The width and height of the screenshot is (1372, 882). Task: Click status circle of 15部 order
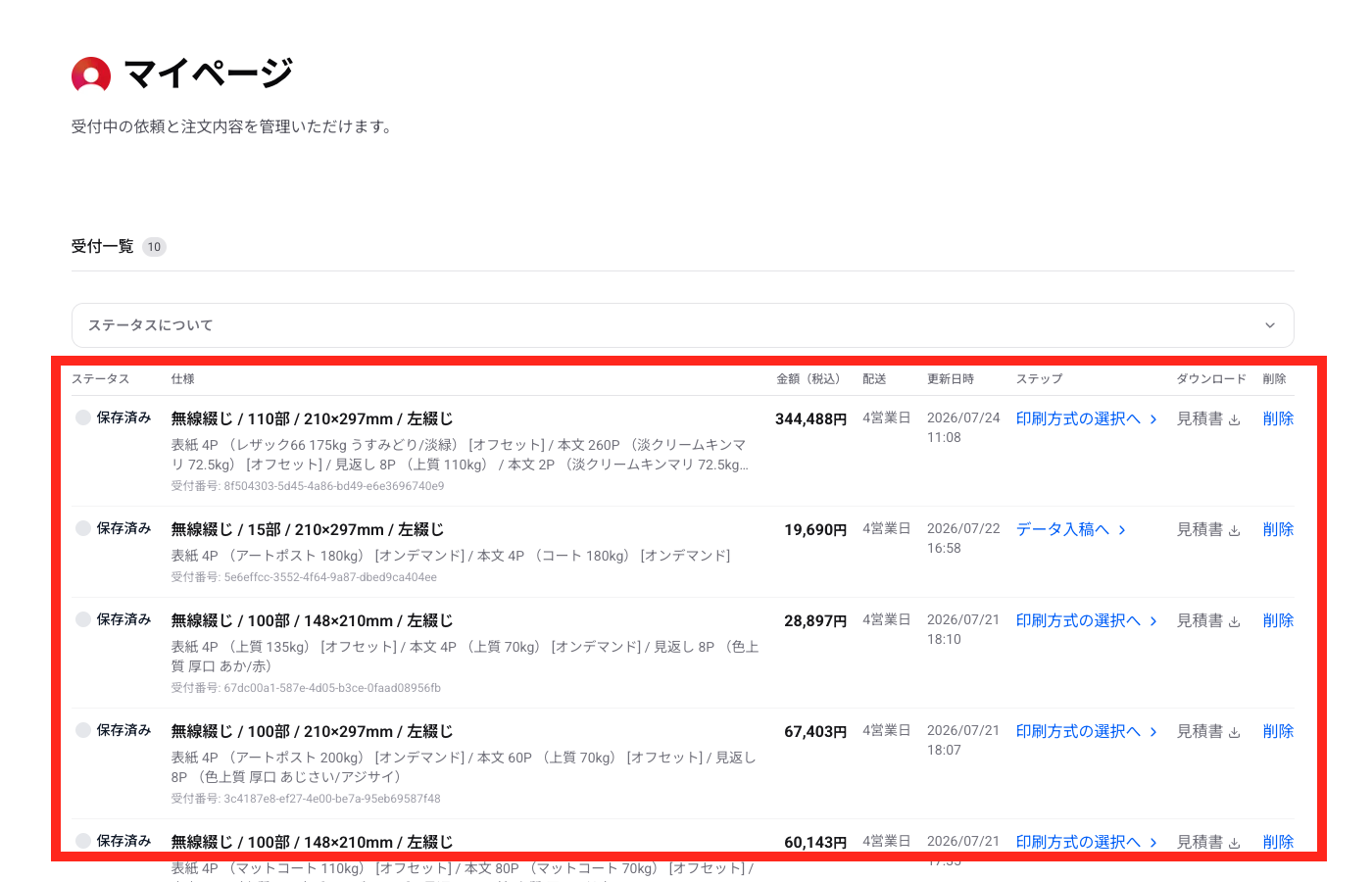(83, 528)
